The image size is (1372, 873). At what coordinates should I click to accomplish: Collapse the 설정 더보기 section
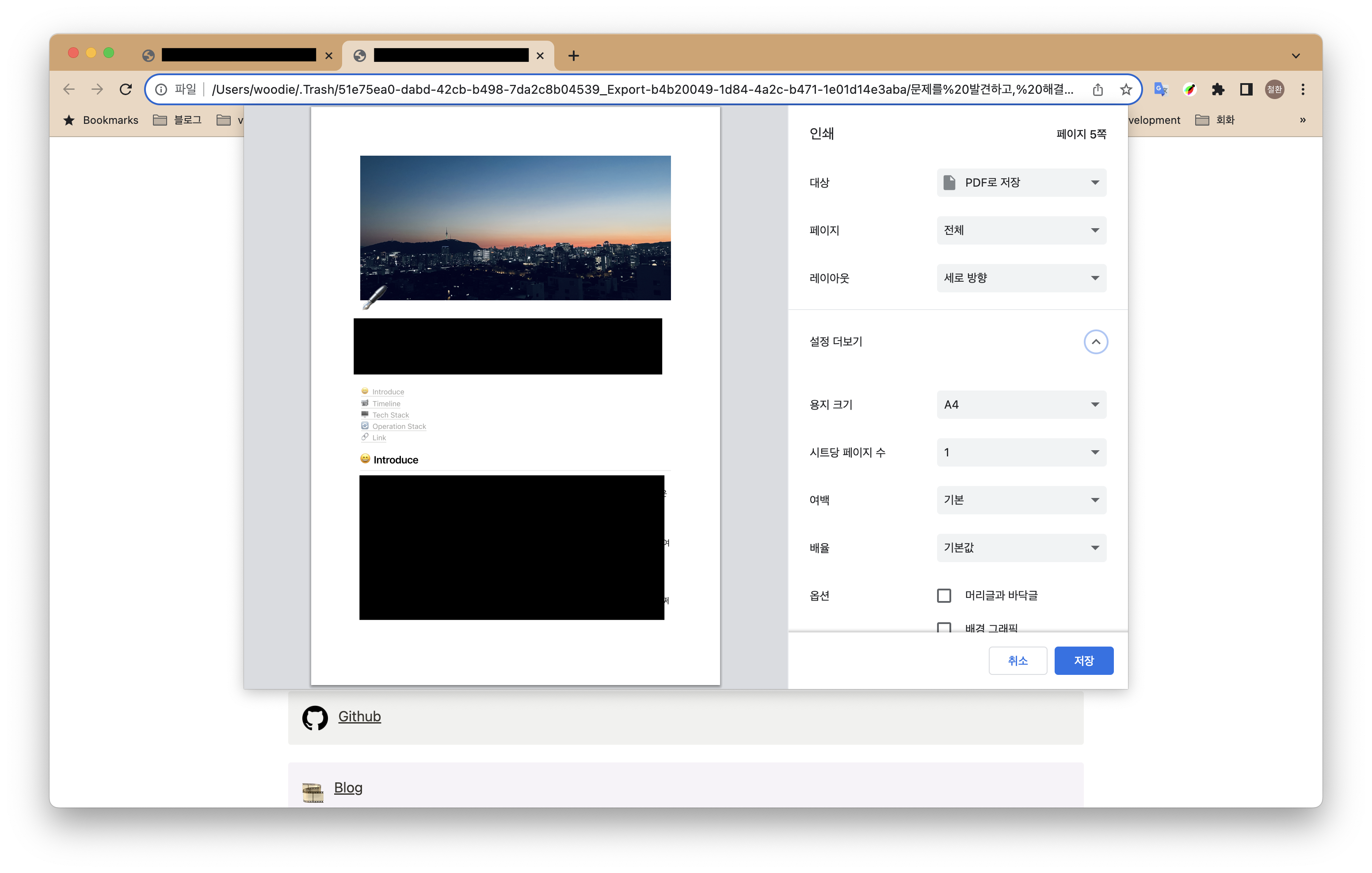point(1095,341)
